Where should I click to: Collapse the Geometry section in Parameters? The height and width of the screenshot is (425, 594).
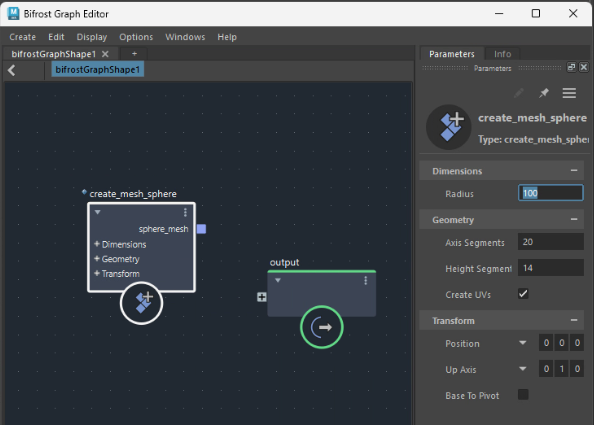tap(574, 219)
